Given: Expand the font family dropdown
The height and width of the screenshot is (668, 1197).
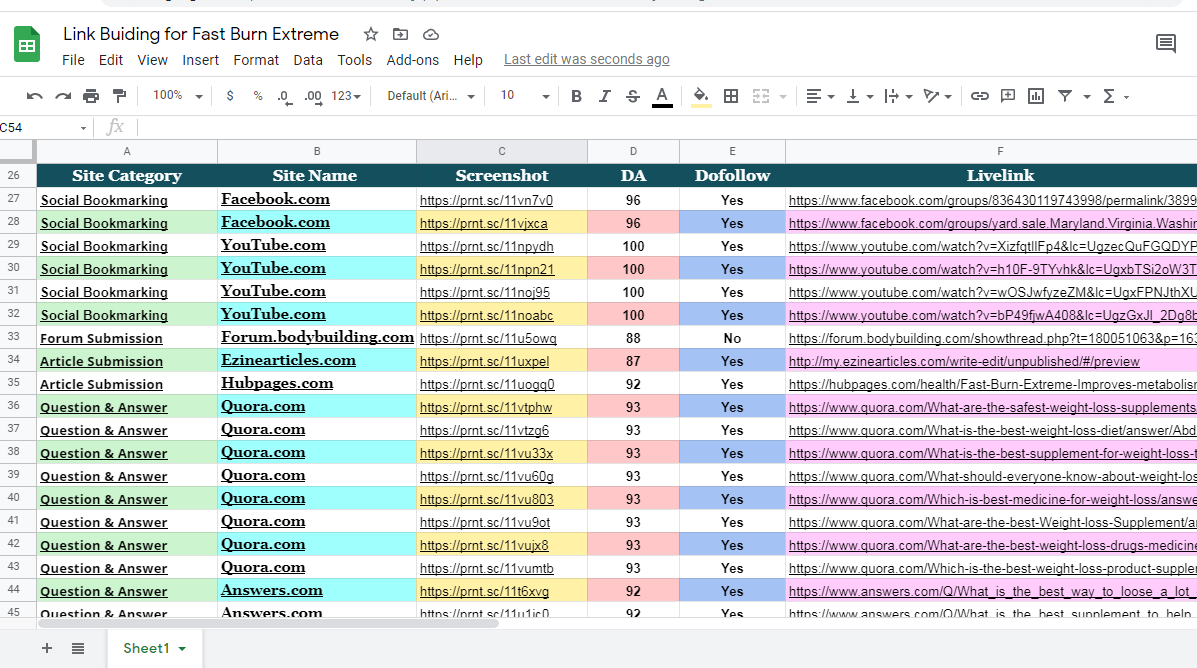Looking at the screenshot, I should [431, 96].
